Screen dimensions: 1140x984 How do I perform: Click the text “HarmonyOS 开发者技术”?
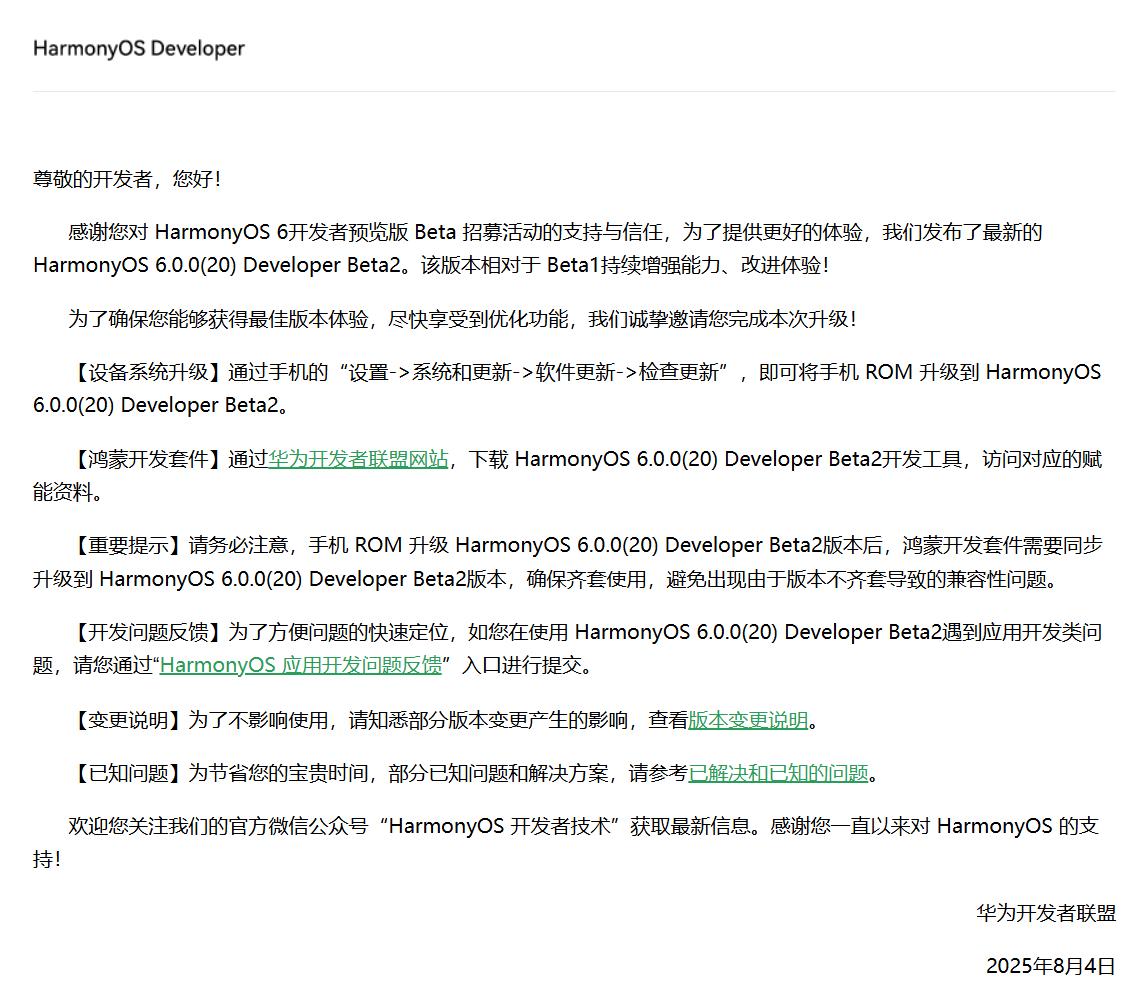[x=502, y=825]
